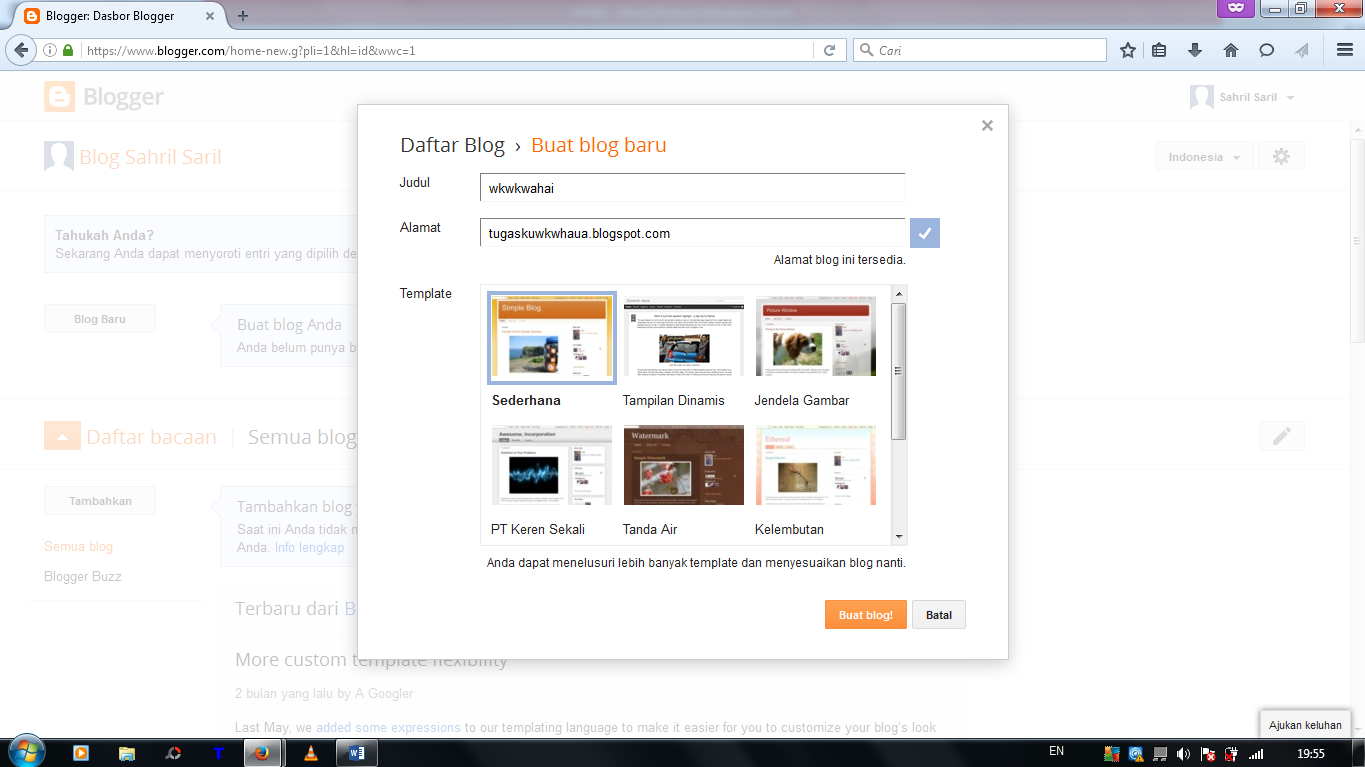Image resolution: width=1365 pixels, height=767 pixels.
Task: Select the Sederhana template thumbnail
Action: tap(552, 338)
